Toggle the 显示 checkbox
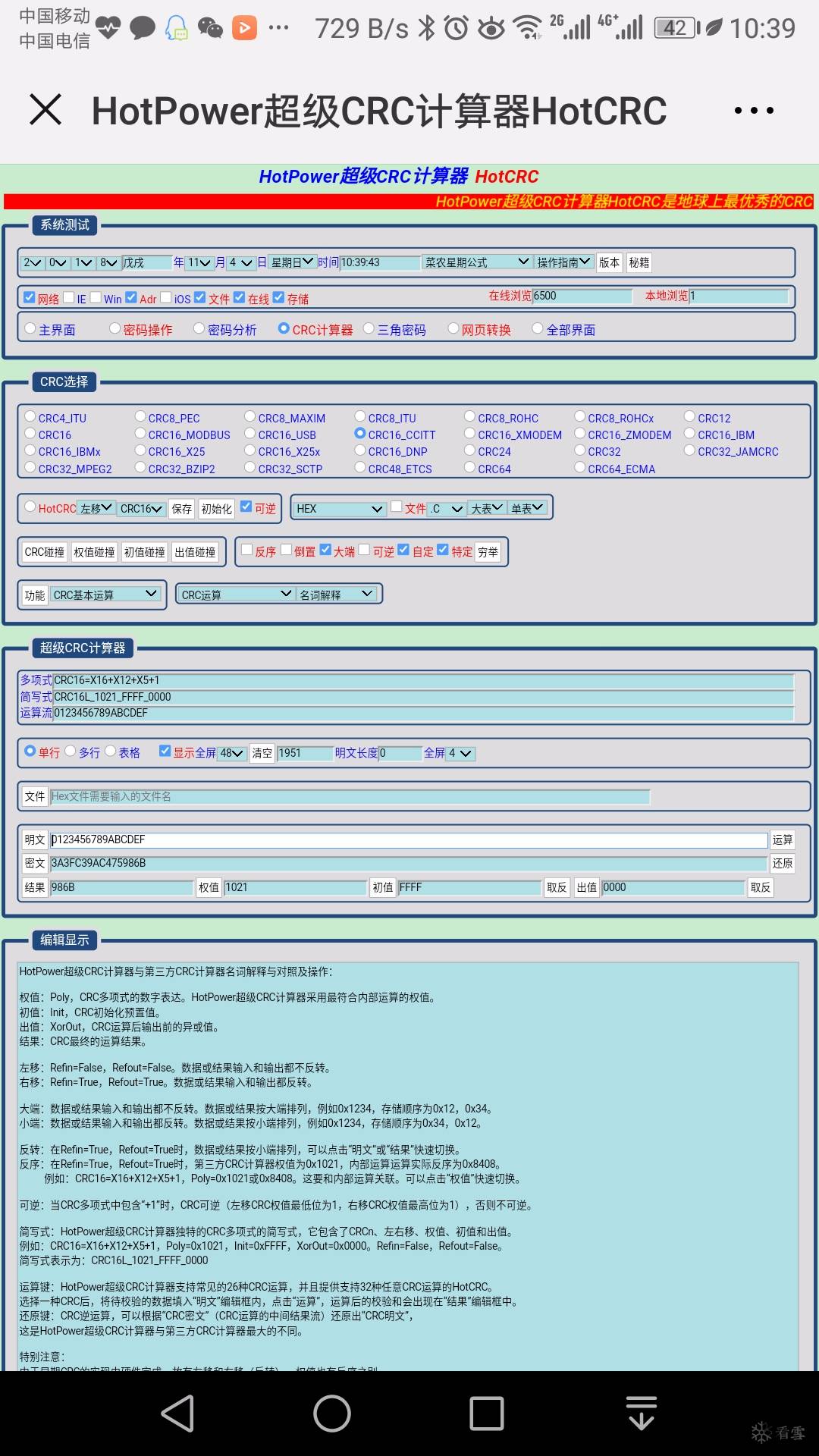Viewport: 819px width, 1456px height. click(x=165, y=751)
